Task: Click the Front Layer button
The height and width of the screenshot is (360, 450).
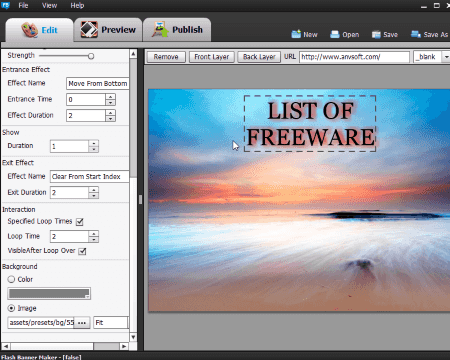Action: coord(212,57)
